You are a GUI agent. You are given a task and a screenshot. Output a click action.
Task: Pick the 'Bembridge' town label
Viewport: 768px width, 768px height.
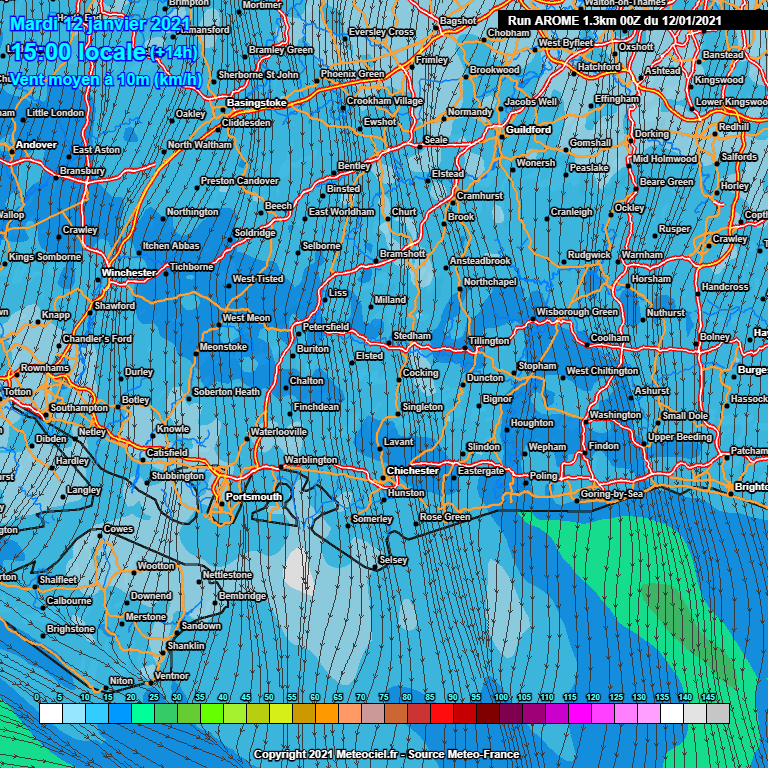(x=242, y=596)
